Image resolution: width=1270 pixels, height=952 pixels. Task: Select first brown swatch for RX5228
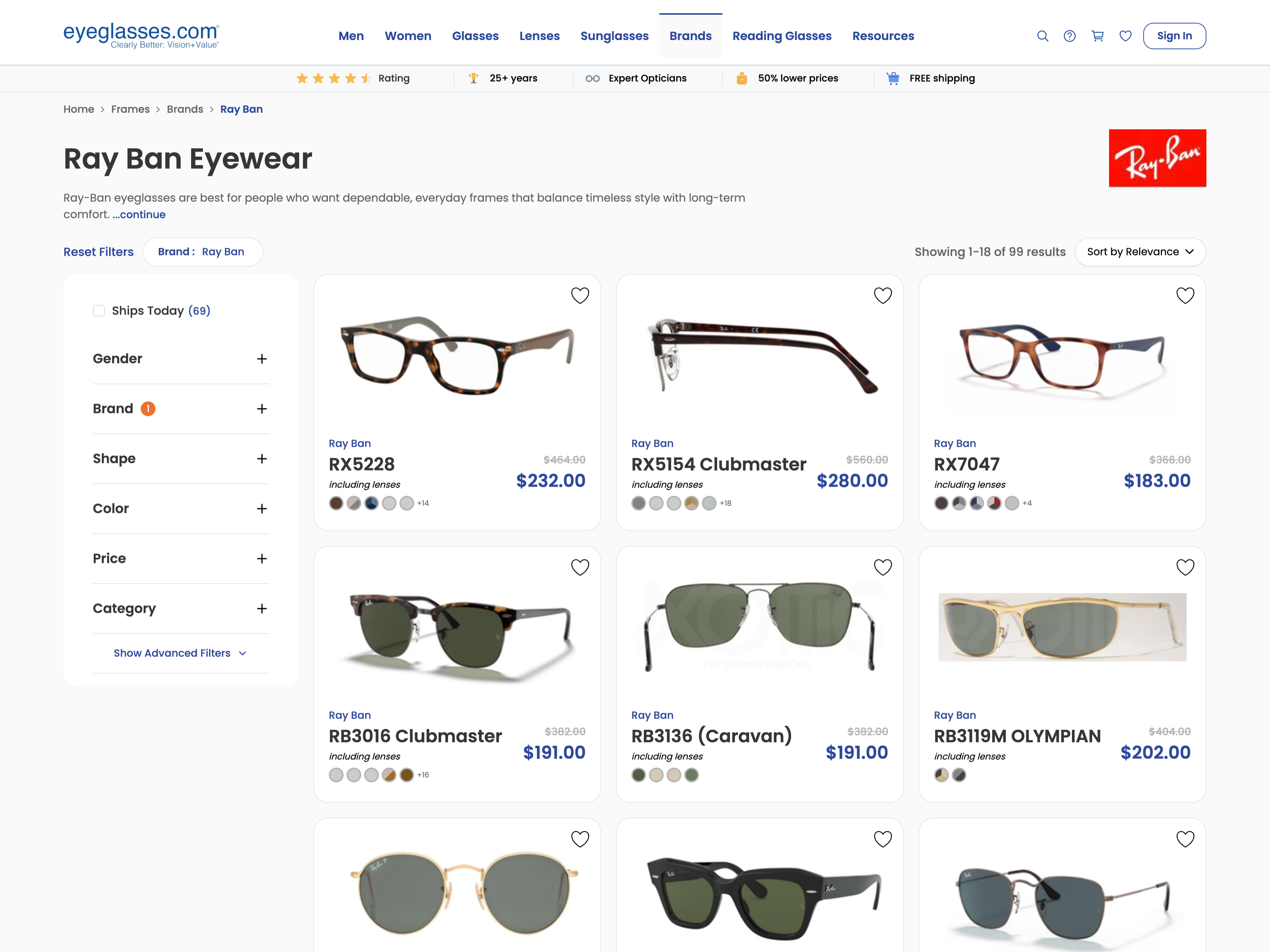[337, 504]
